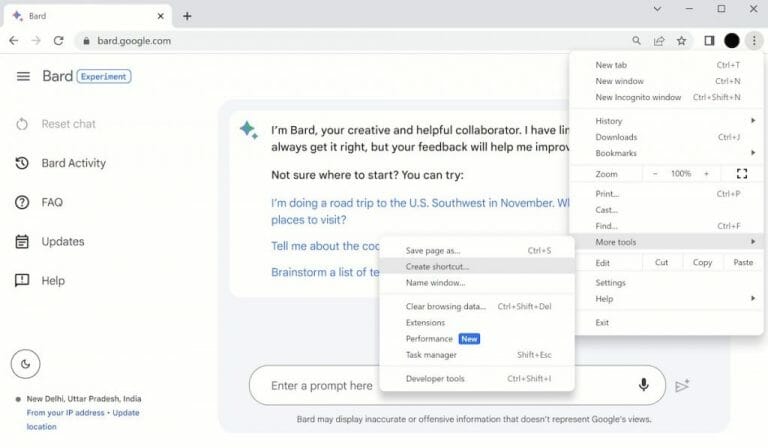Open the profile avatar circle
The width and height of the screenshot is (768, 448).
click(x=732, y=41)
